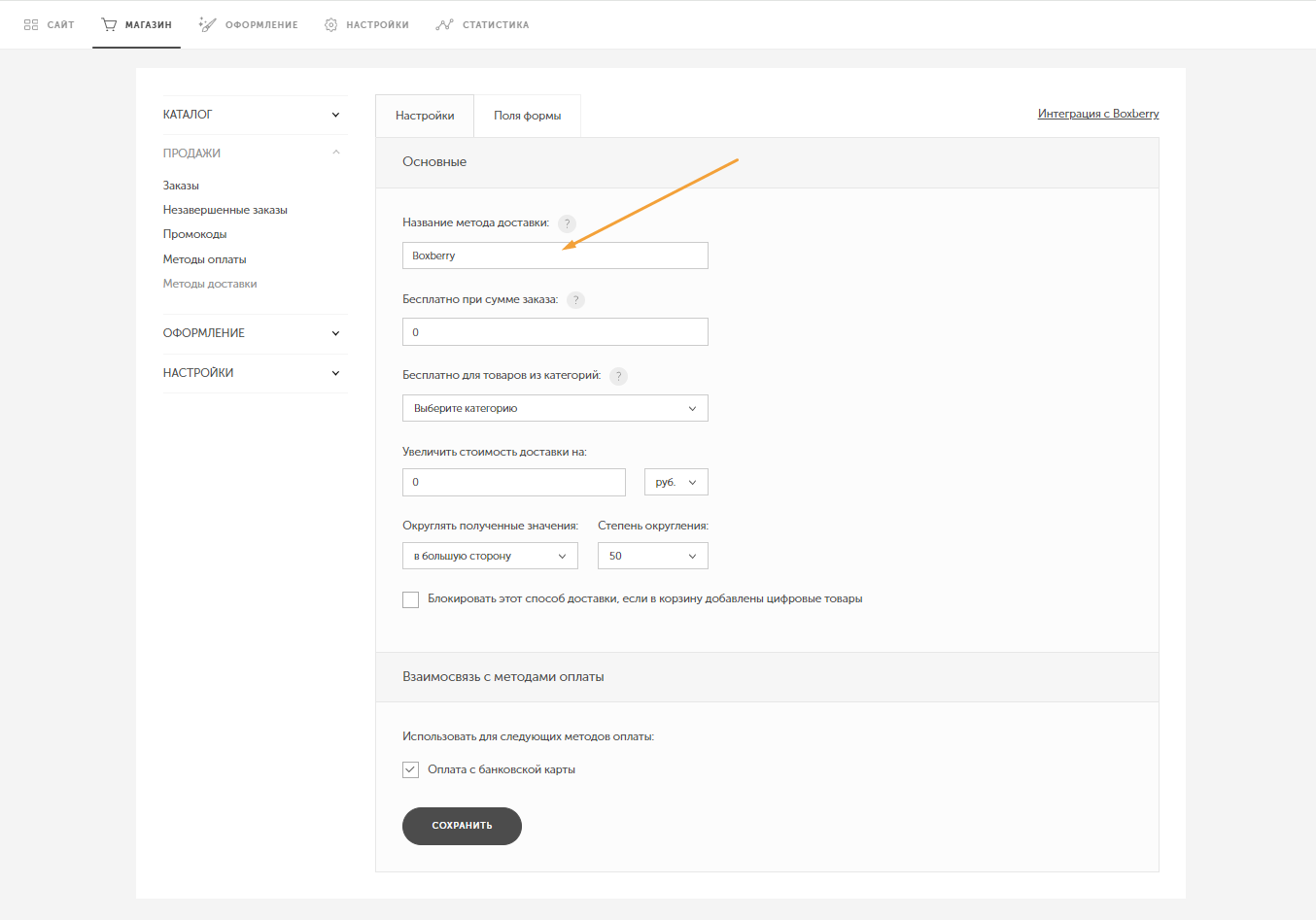Viewport: 1316px width, 920px height.
Task: Expand the Каталог sidebar section
Action: [252, 115]
